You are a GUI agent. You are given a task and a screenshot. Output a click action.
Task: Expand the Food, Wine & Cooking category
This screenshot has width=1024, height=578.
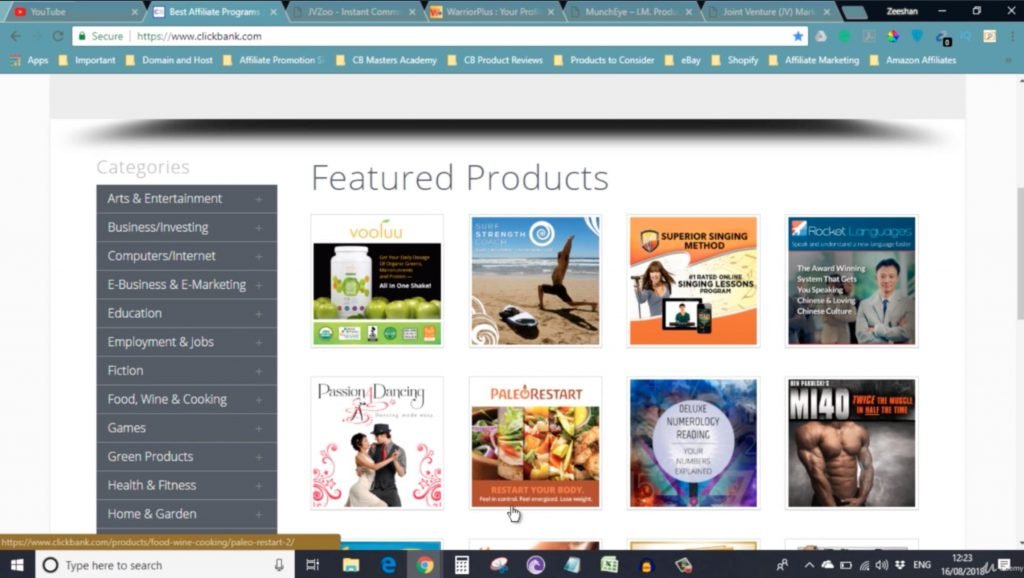259,400
